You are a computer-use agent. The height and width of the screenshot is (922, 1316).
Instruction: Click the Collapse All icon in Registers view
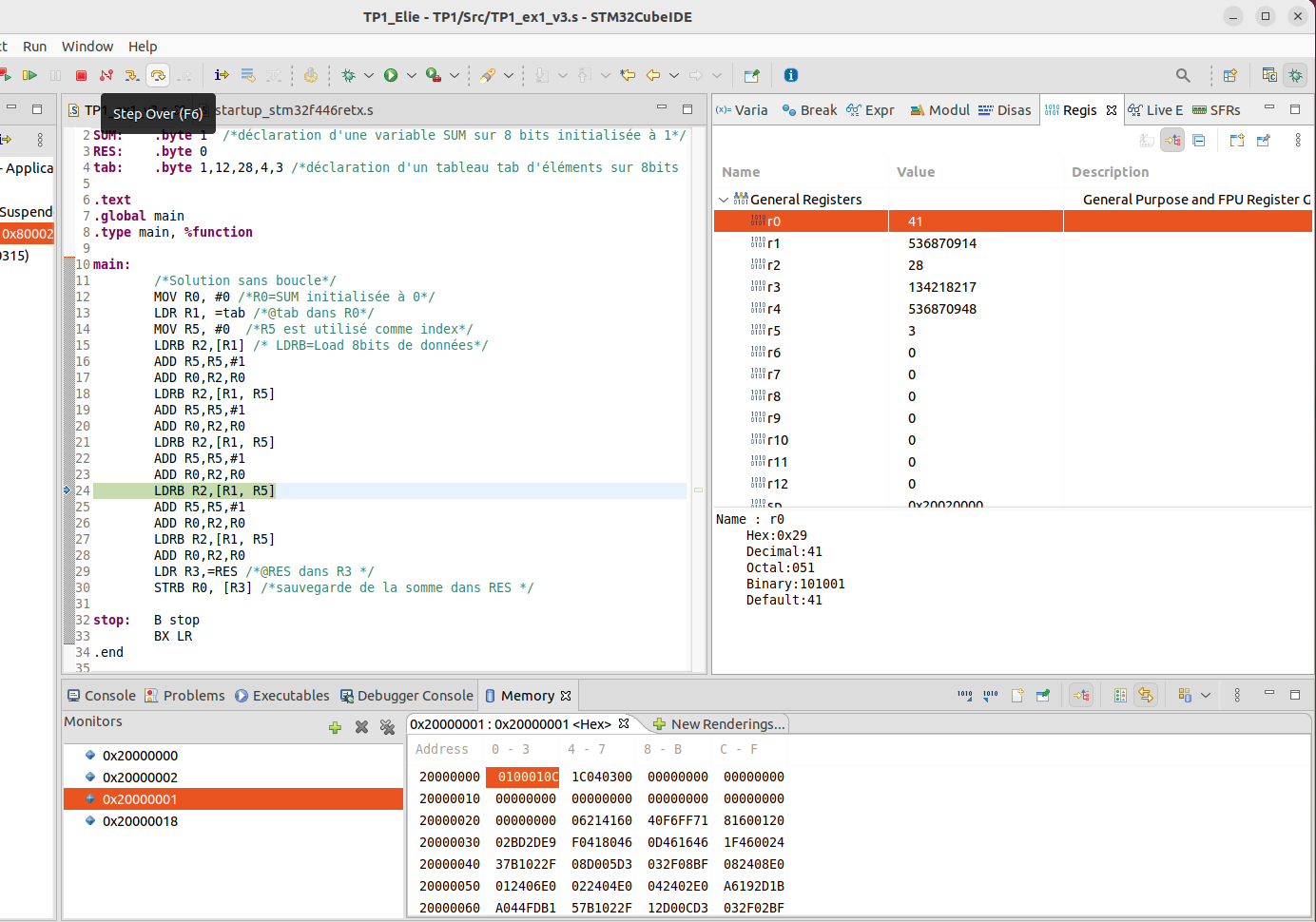coord(1199,141)
